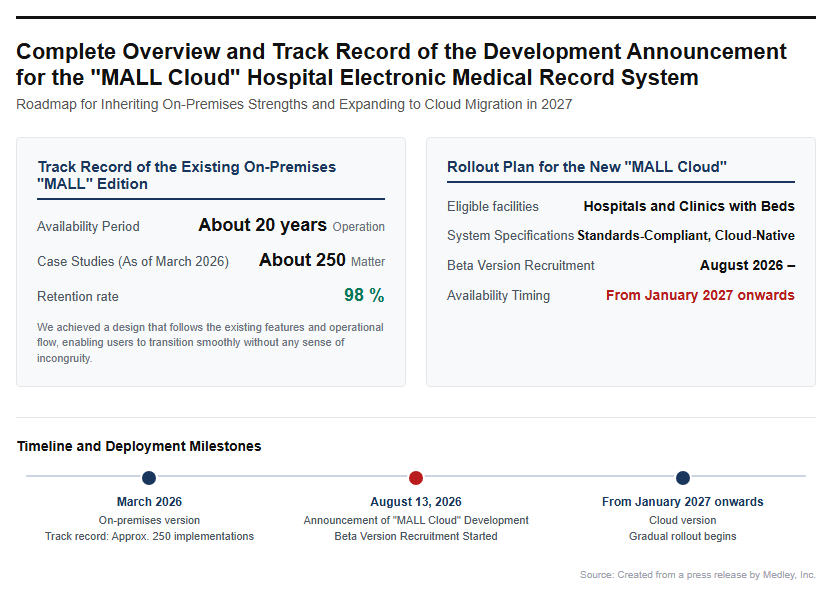
Task: Click the dark blue March 2026 timeline dot
Action: tap(149, 478)
